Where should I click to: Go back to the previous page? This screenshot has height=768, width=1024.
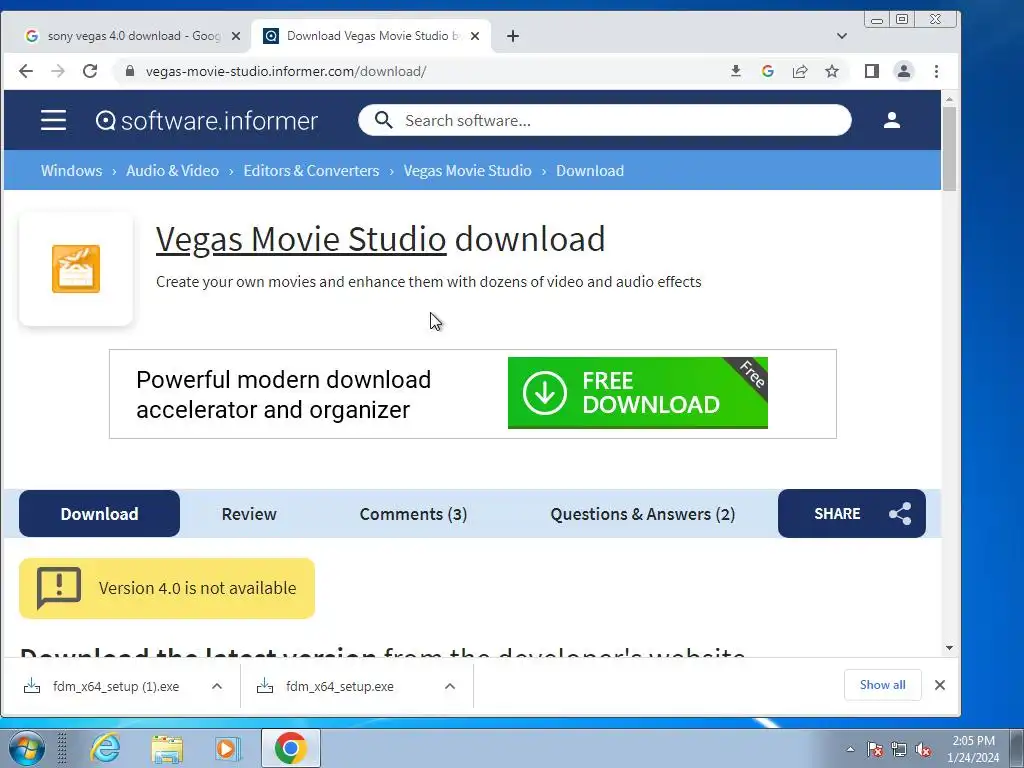(25, 71)
